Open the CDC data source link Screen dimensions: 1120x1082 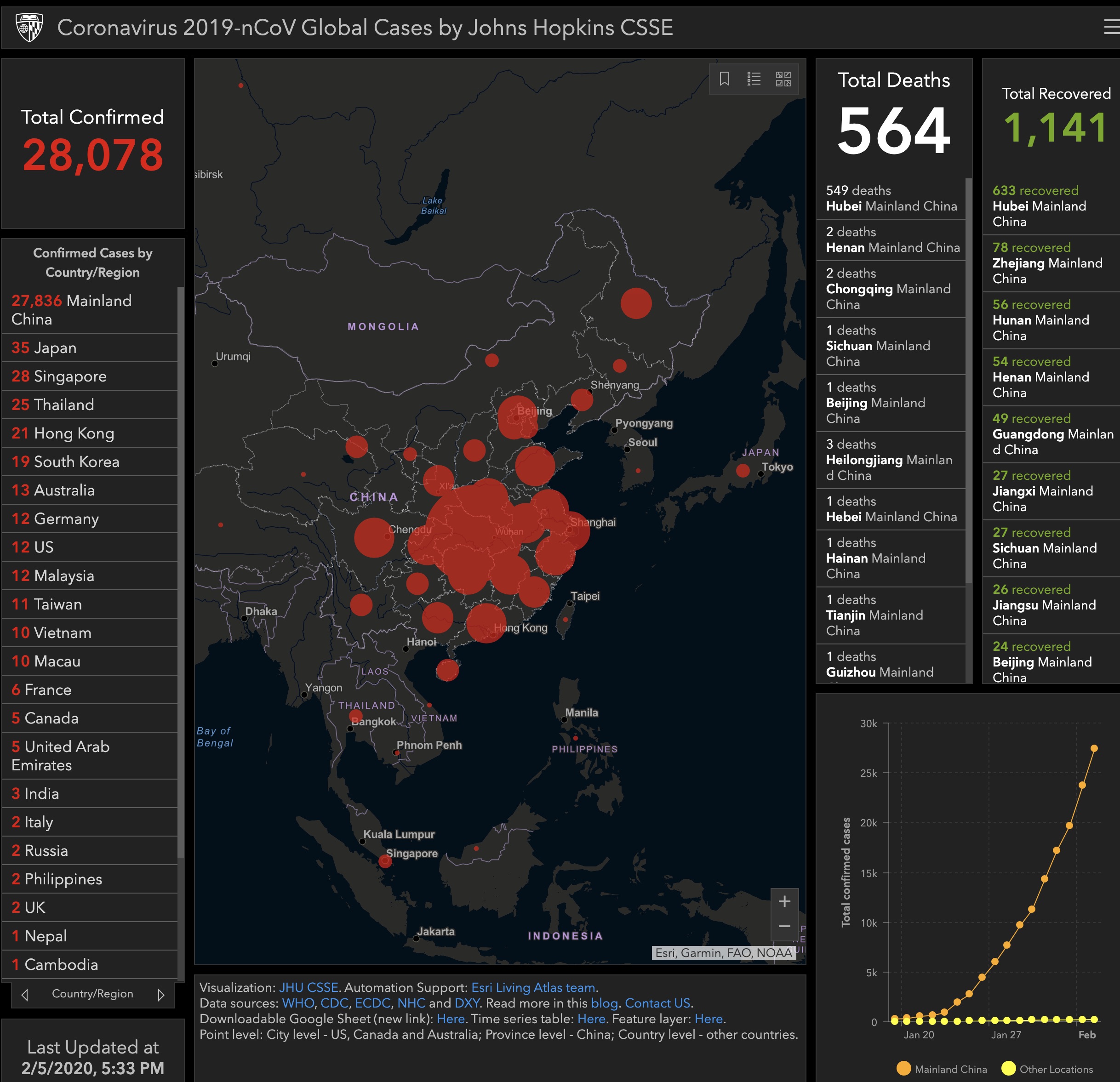click(334, 1003)
